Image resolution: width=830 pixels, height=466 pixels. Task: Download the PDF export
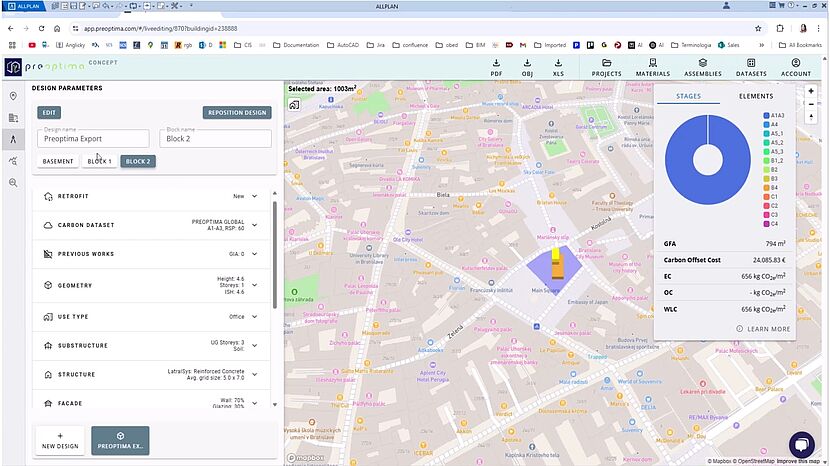[x=496, y=67]
